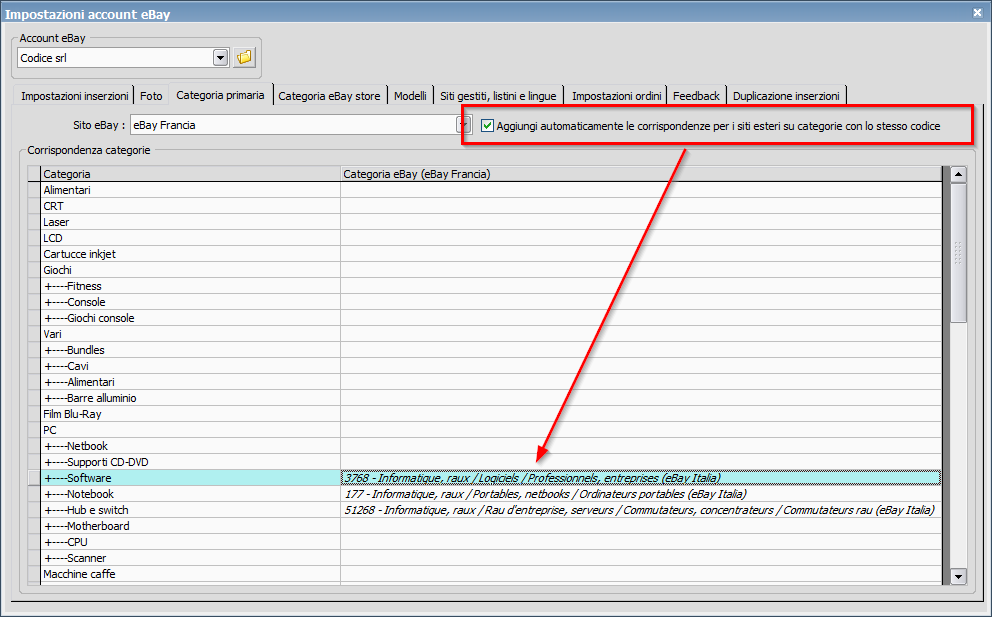
Task: Expand the Account eBay dropdown
Action: [x=220, y=58]
